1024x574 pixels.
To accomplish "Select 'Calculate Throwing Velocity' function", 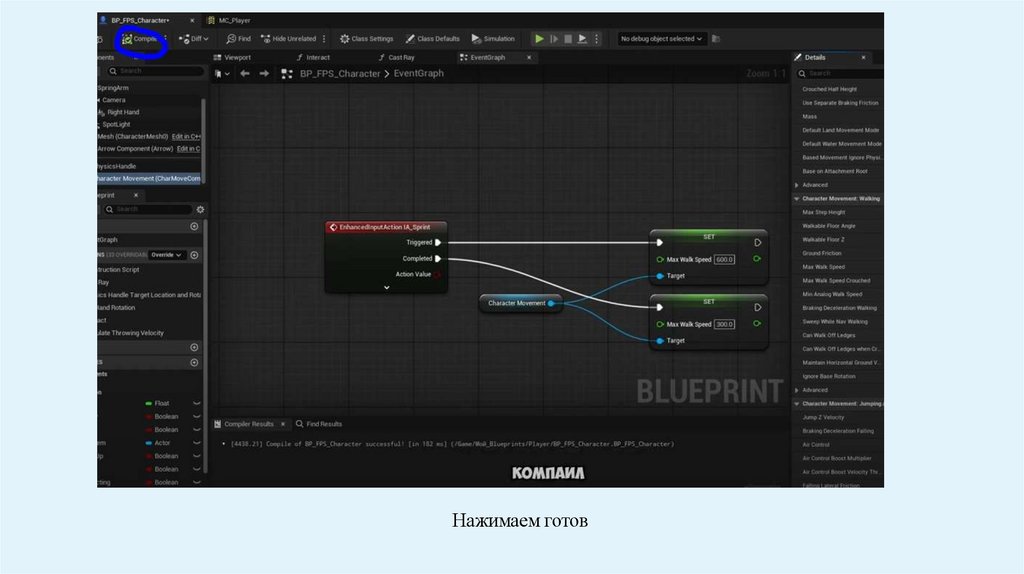I will click(x=131, y=333).
